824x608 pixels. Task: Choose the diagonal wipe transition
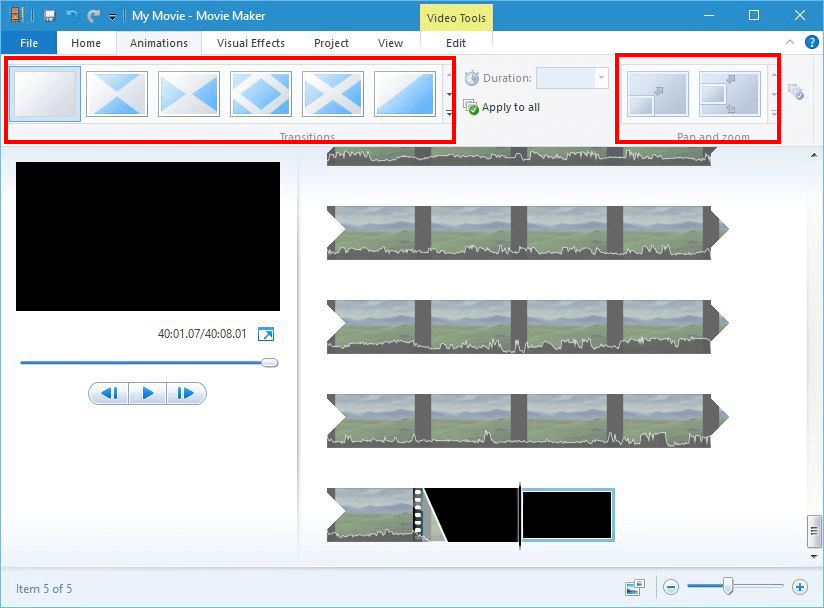tap(405, 94)
